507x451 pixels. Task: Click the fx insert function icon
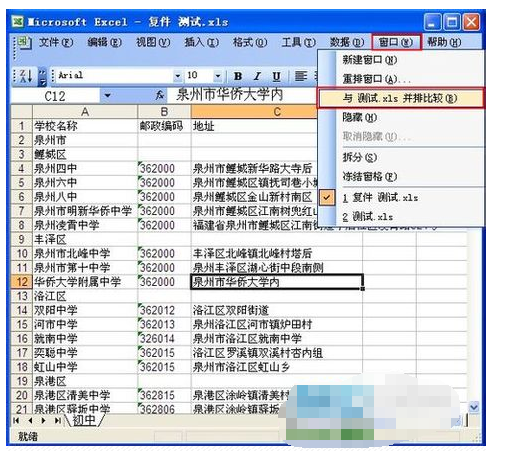tap(160, 95)
